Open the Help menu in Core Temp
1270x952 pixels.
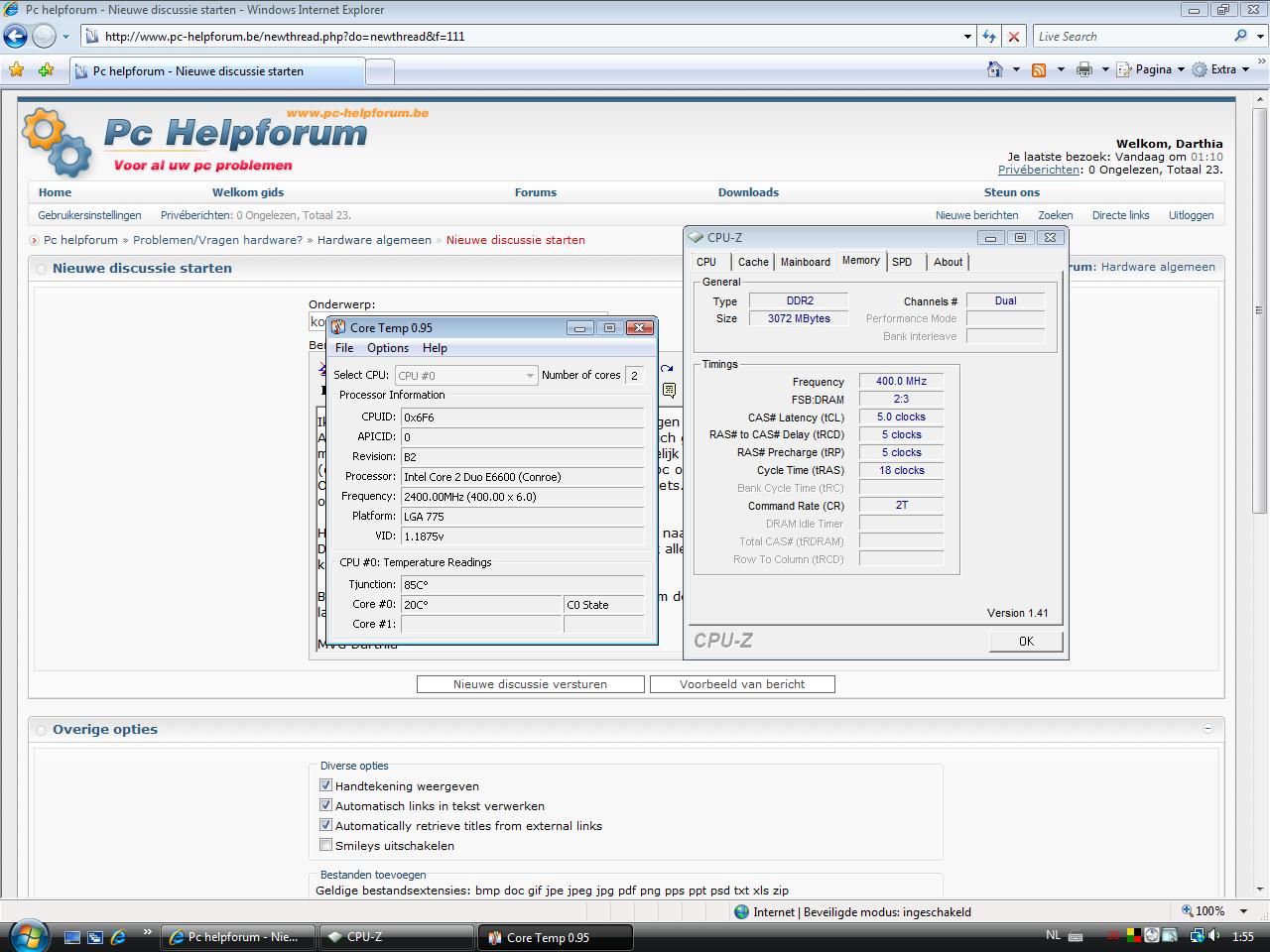coord(435,348)
